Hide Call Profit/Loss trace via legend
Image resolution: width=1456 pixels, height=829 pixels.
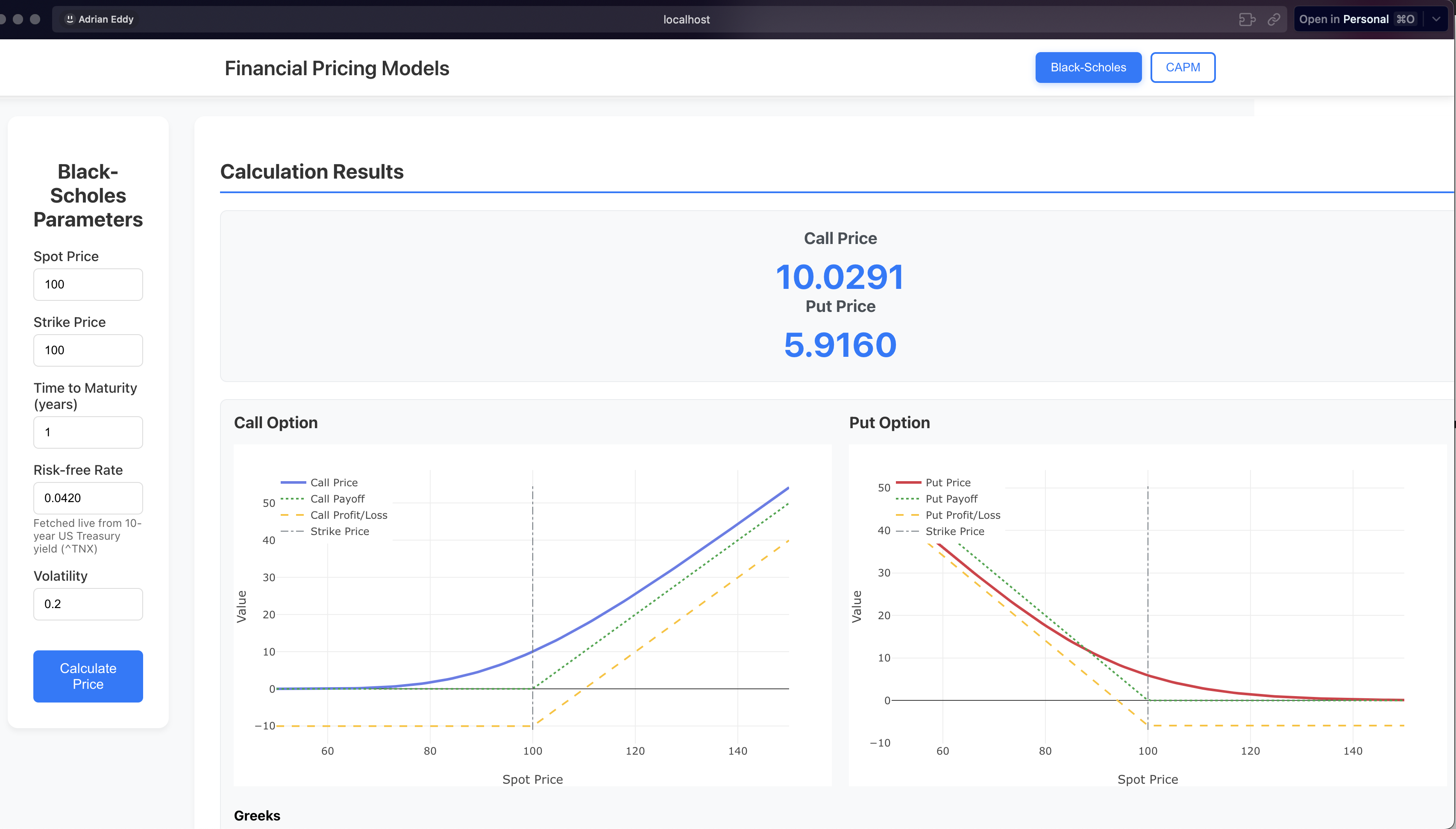pyautogui.click(x=348, y=515)
